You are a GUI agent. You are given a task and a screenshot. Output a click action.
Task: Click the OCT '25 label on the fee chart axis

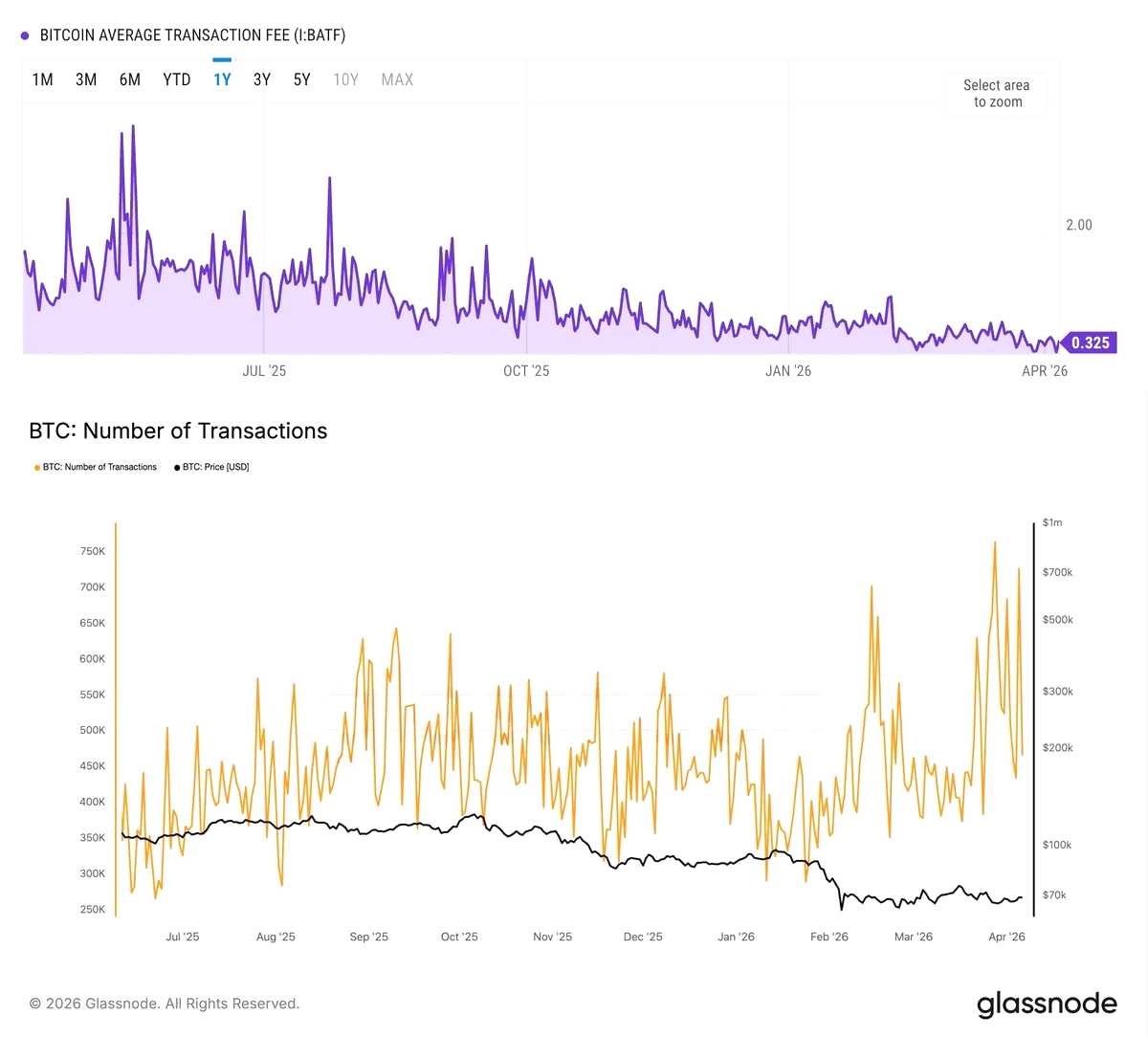[526, 371]
